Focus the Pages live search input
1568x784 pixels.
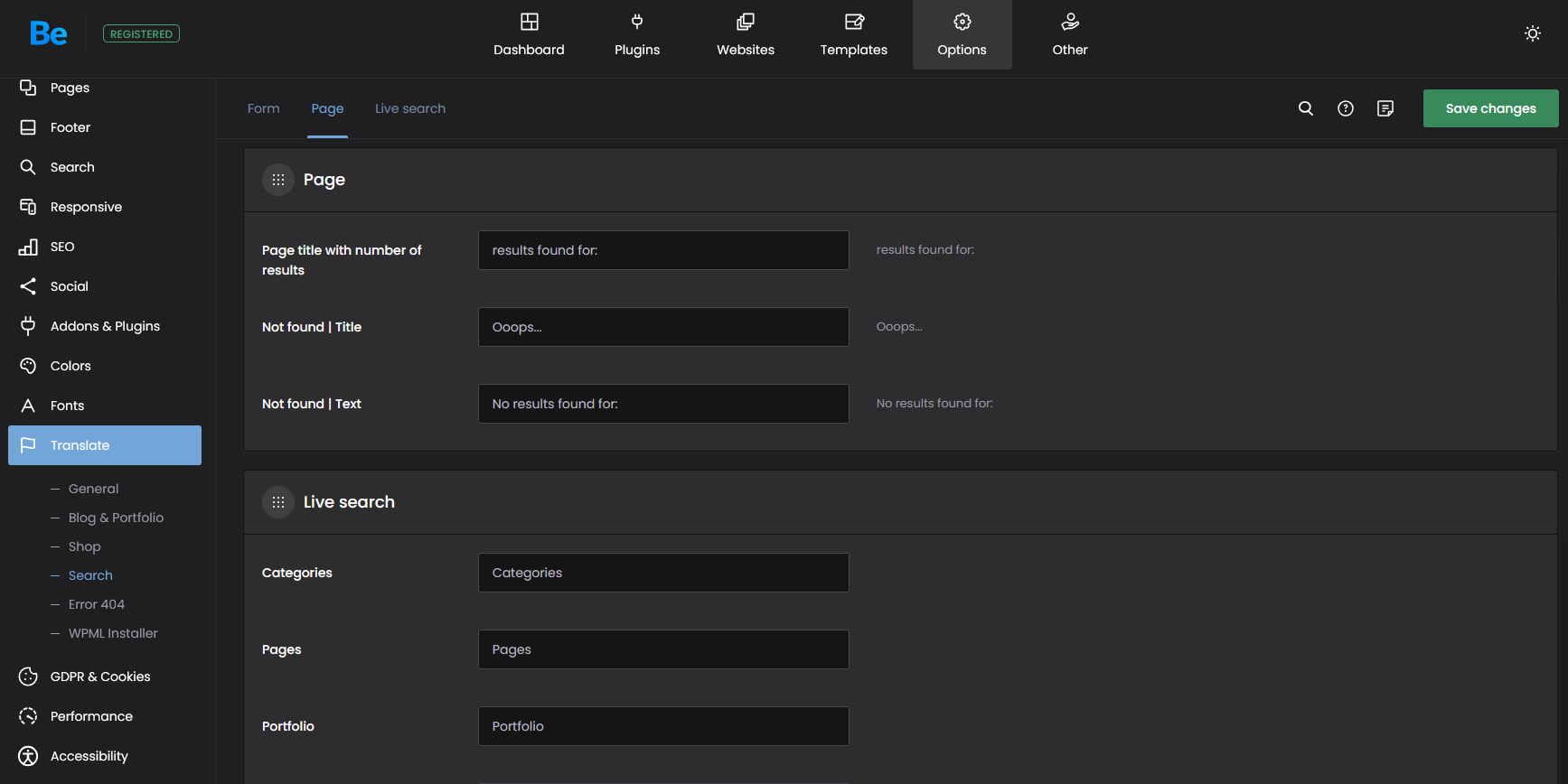click(x=663, y=649)
